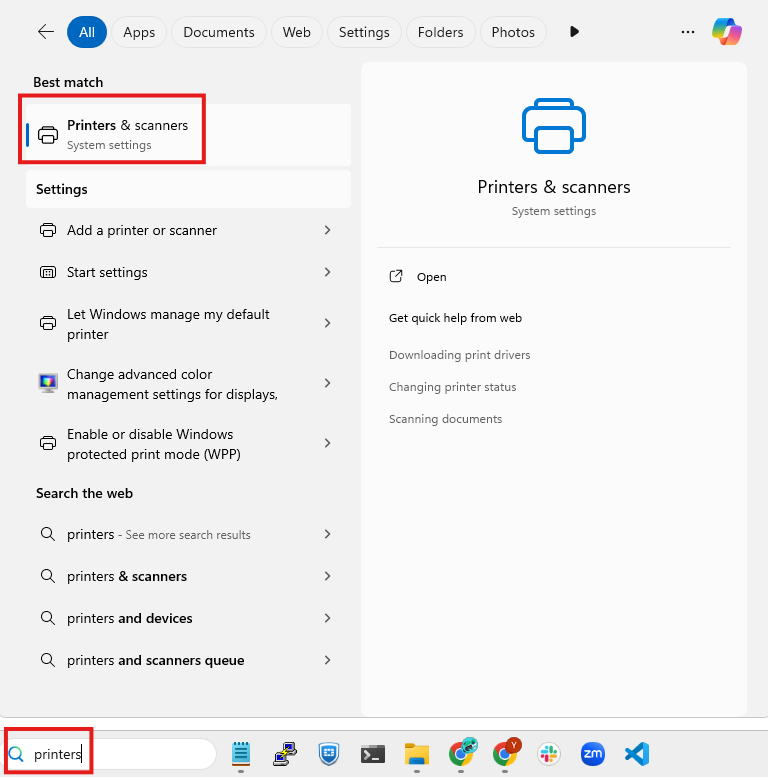Open File Explorer from the taskbar
The width and height of the screenshot is (768, 777).
click(x=417, y=753)
